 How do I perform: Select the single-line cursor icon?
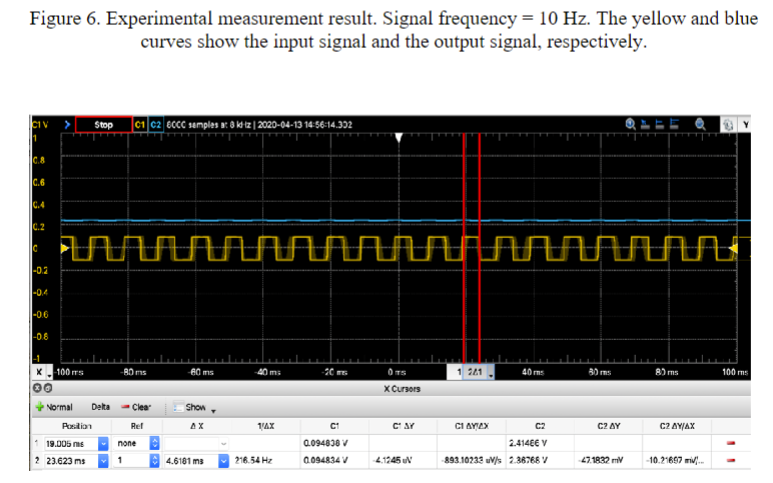pos(660,124)
